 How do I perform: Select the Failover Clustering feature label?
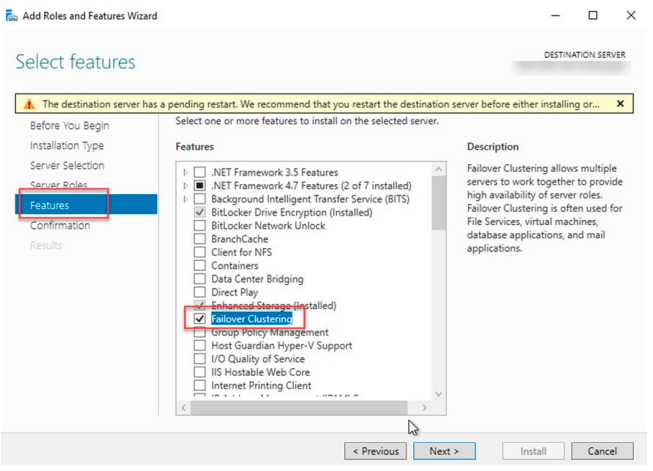[x=252, y=319]
